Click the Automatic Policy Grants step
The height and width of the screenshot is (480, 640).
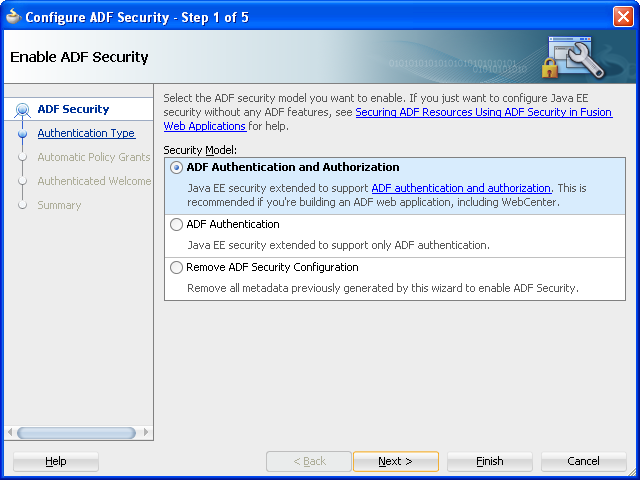tap(94, 157)
